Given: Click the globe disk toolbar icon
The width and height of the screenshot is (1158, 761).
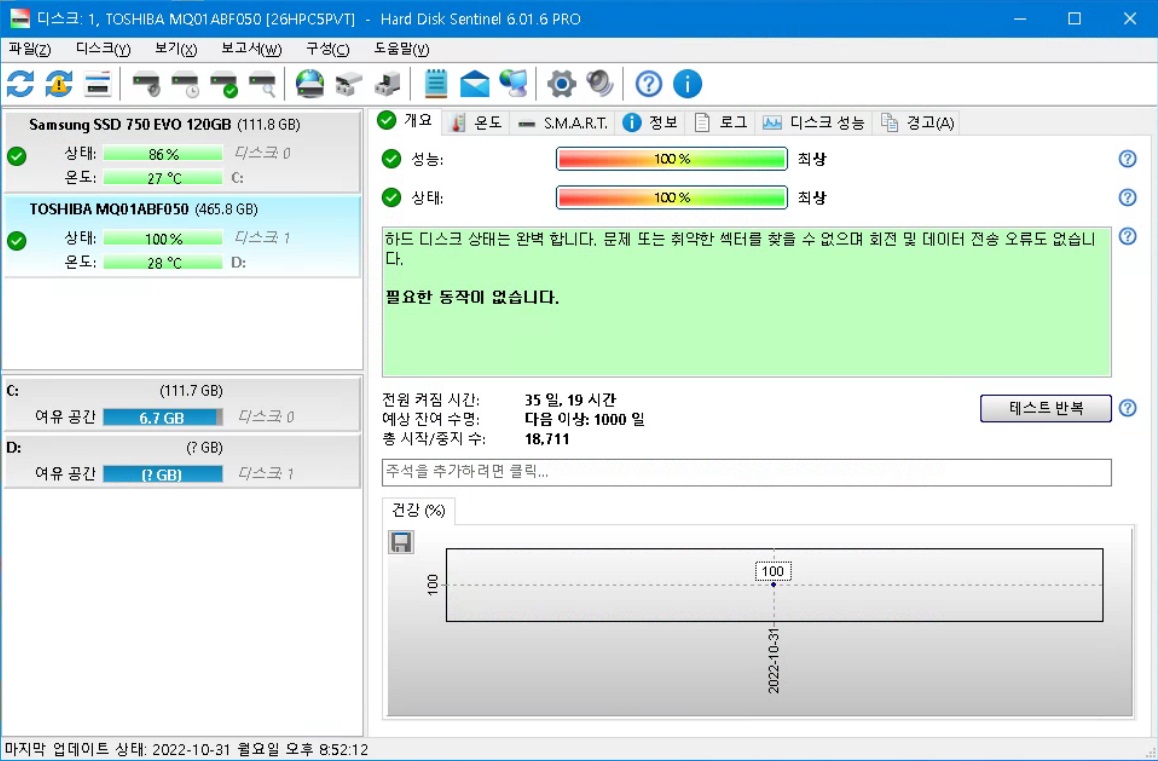Looking at the screenshot, I should [x=309, y=83].
